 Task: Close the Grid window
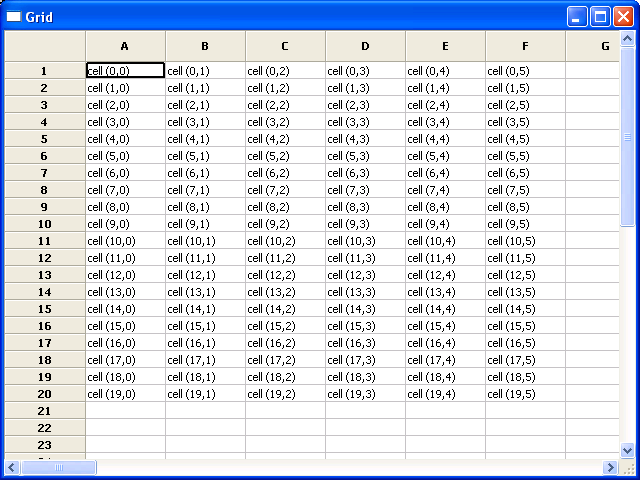pyautogui.click(x=624, y=16)
